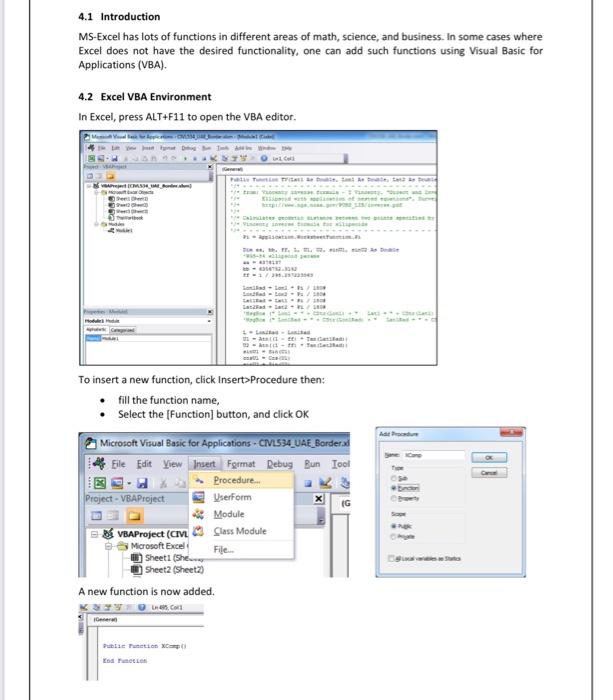Select Module1 in the top editor tree
Screen dimensions: 613x700
(x=124, y=230)
